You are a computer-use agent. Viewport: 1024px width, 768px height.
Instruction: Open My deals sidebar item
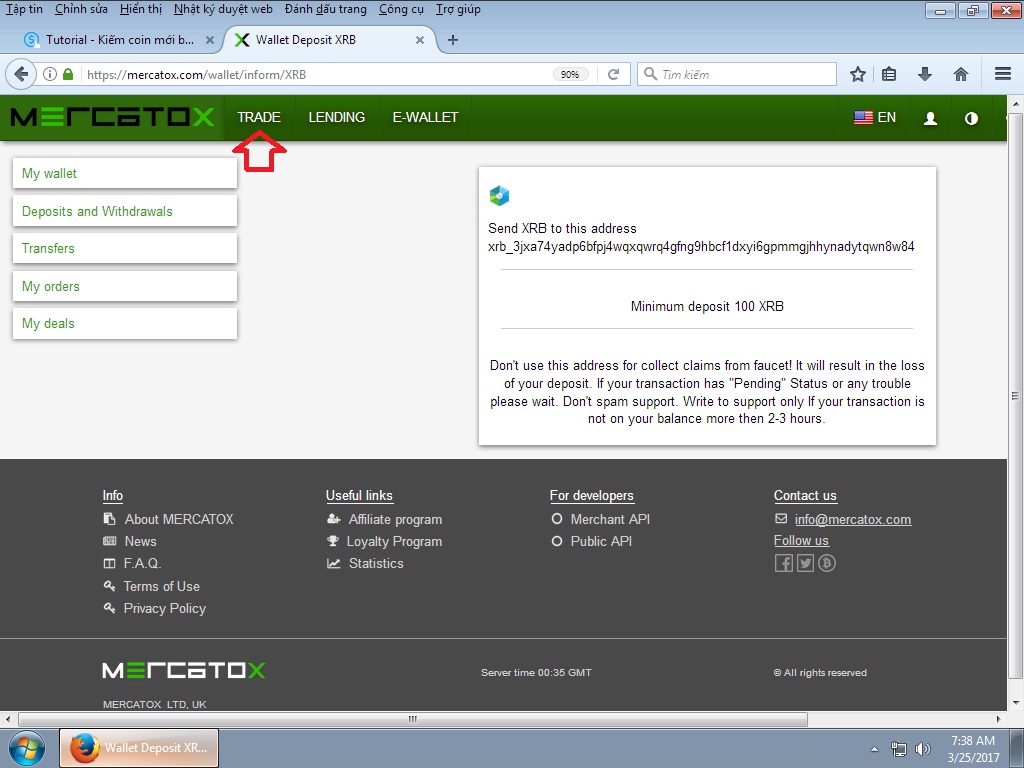point(125,323)
